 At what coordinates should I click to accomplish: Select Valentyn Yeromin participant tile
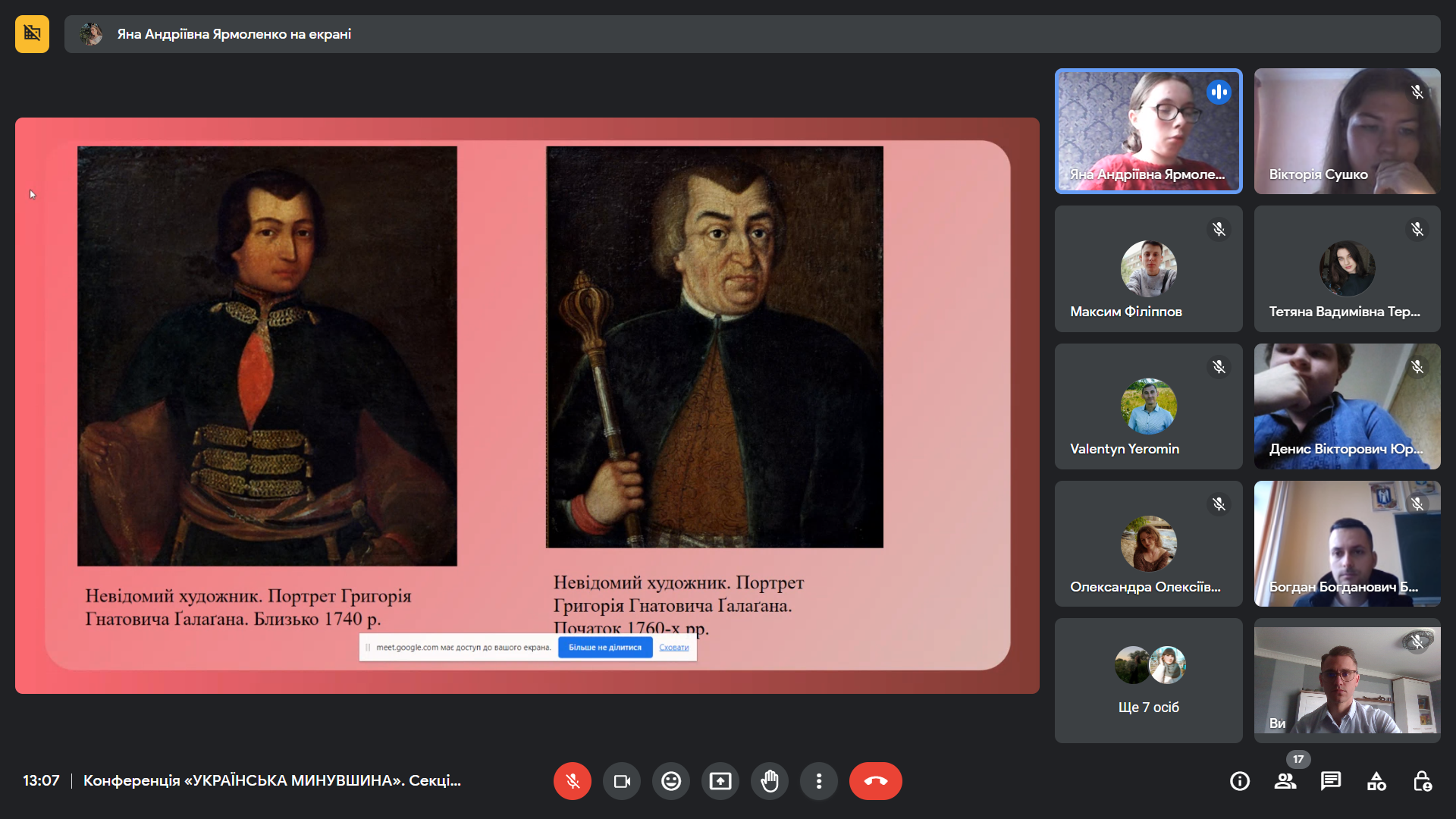(1148, 406)
